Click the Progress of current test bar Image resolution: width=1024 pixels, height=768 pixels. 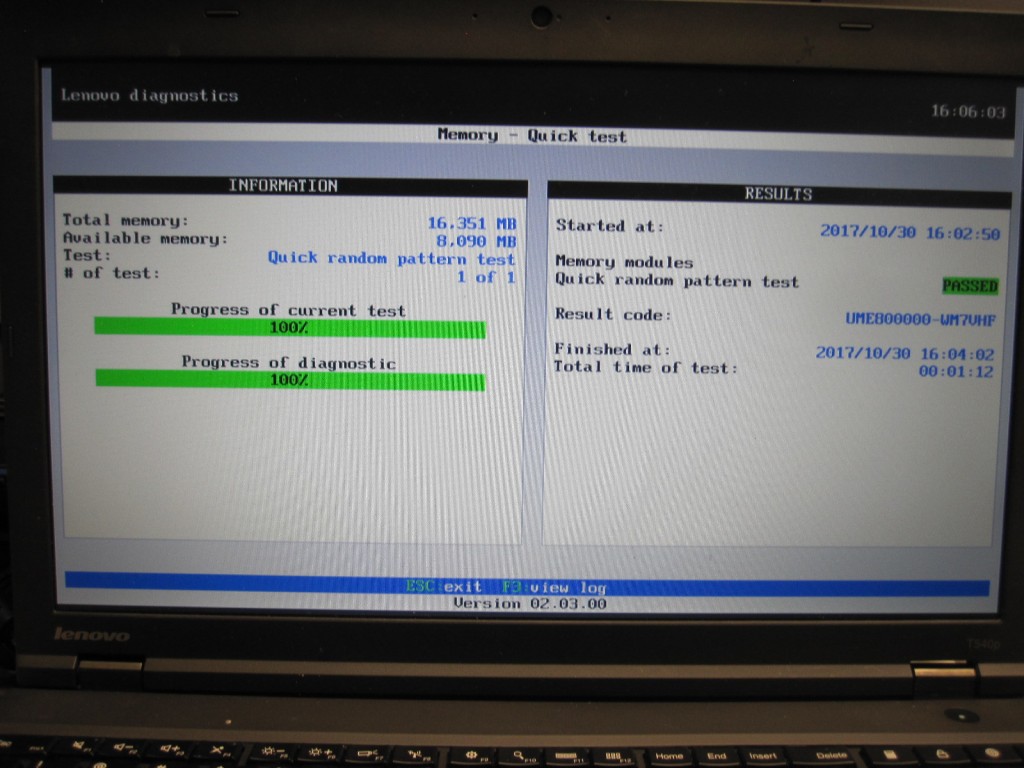click(290, 327)
